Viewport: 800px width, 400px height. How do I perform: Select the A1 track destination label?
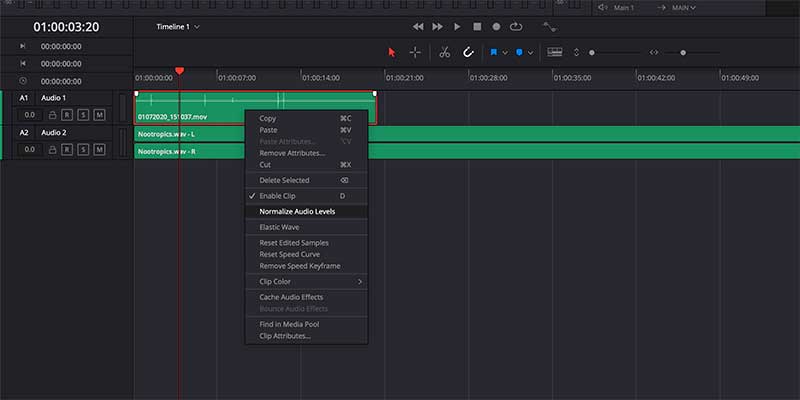[24, 98]
